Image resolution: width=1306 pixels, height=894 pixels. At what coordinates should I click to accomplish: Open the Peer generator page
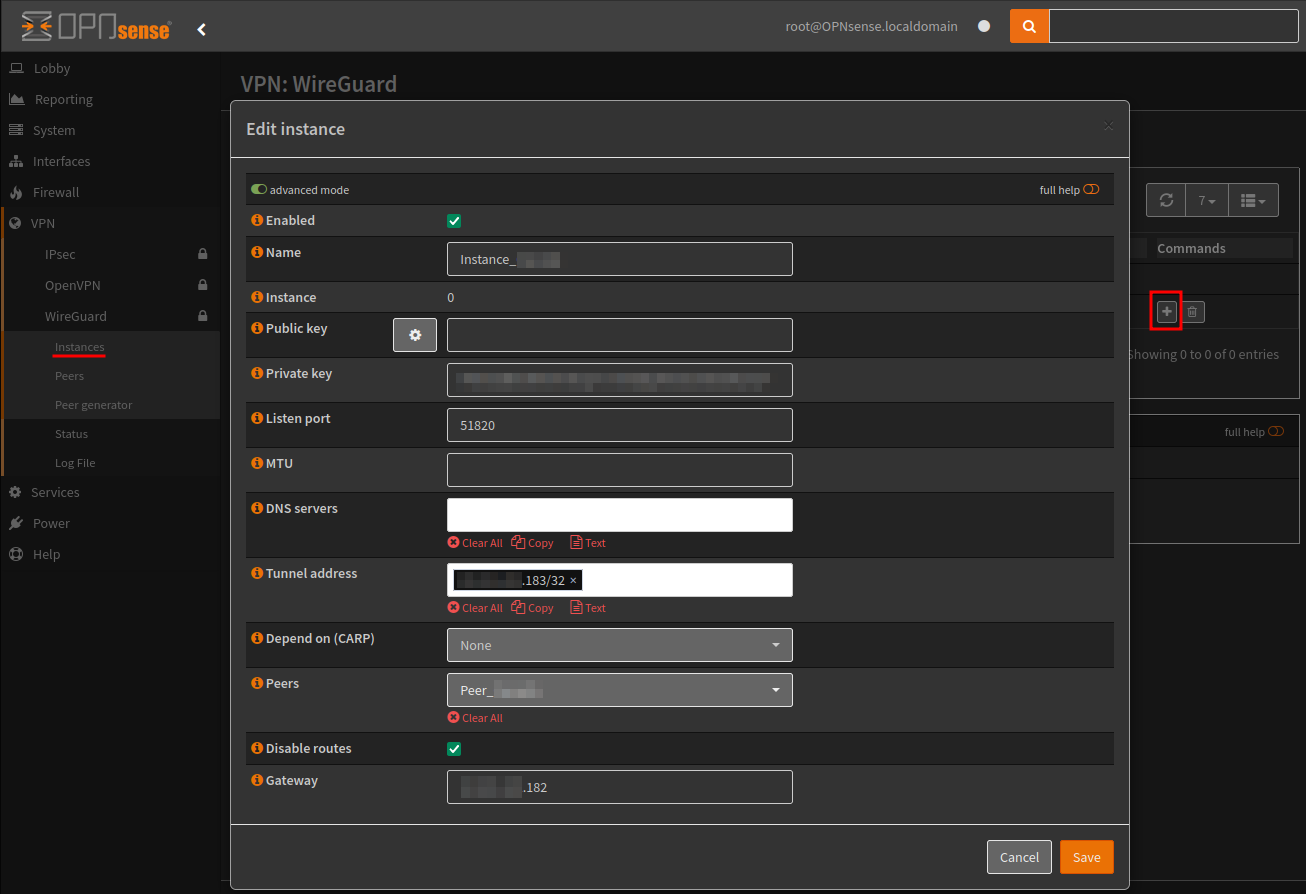click(94, 405)
